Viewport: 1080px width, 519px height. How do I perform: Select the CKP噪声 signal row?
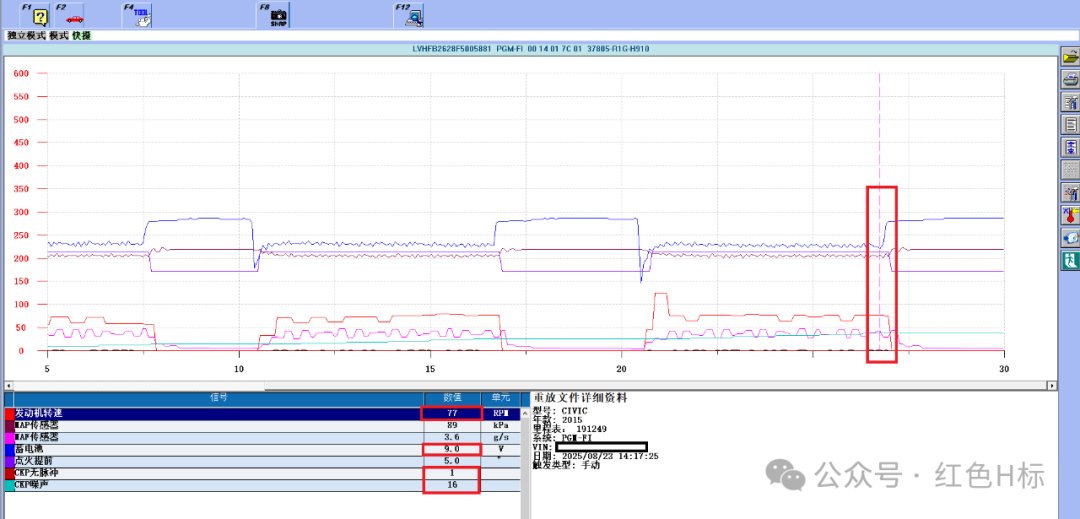(x=262, y=485)
